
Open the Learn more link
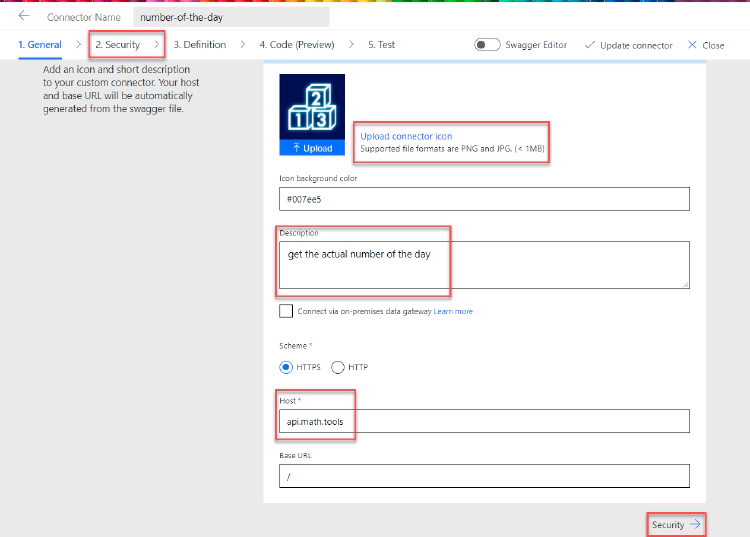453,311
